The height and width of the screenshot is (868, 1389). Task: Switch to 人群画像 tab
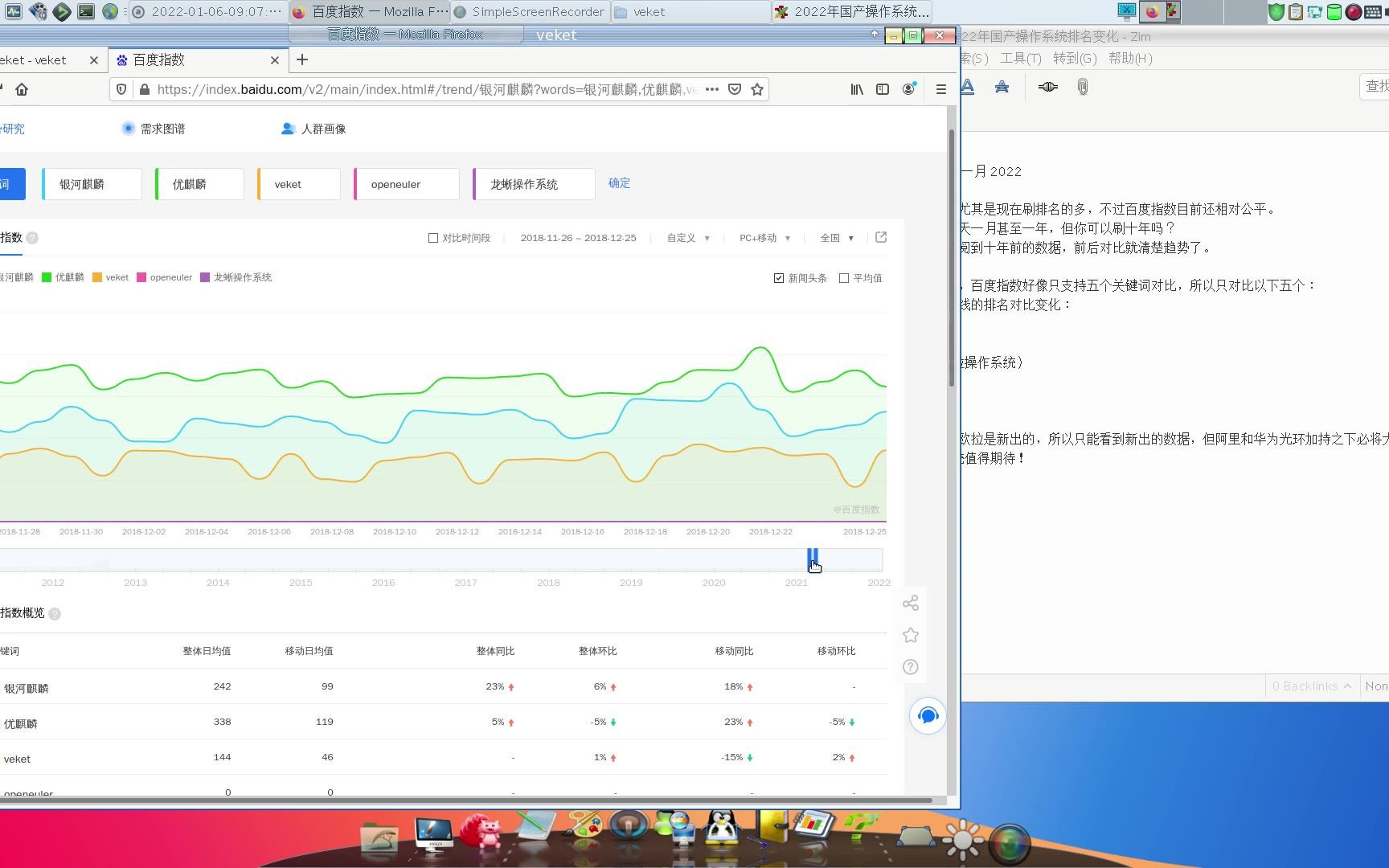click(313, 129)
